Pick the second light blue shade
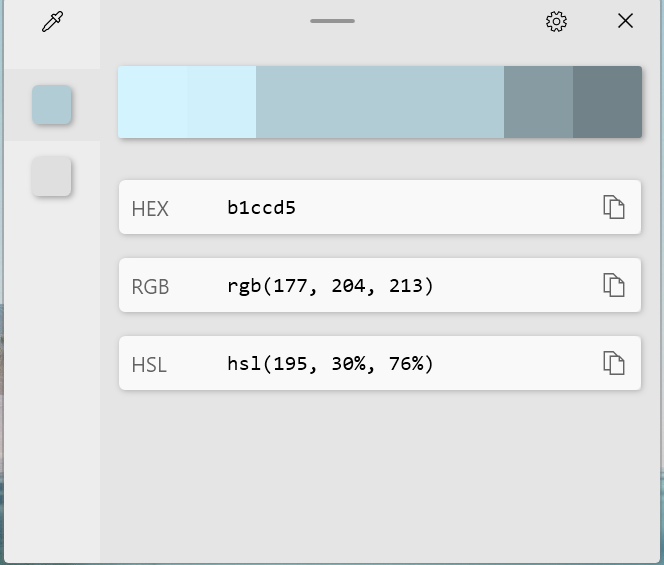The image size is (664, 565). tap(221, 102)
